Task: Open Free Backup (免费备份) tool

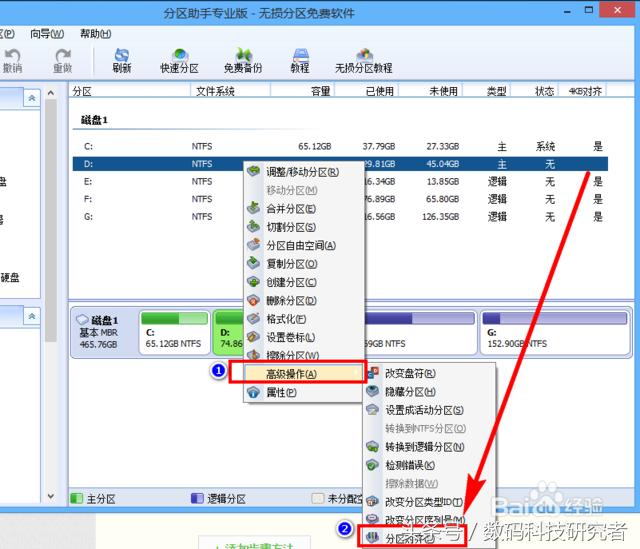Action: (243, 61)
